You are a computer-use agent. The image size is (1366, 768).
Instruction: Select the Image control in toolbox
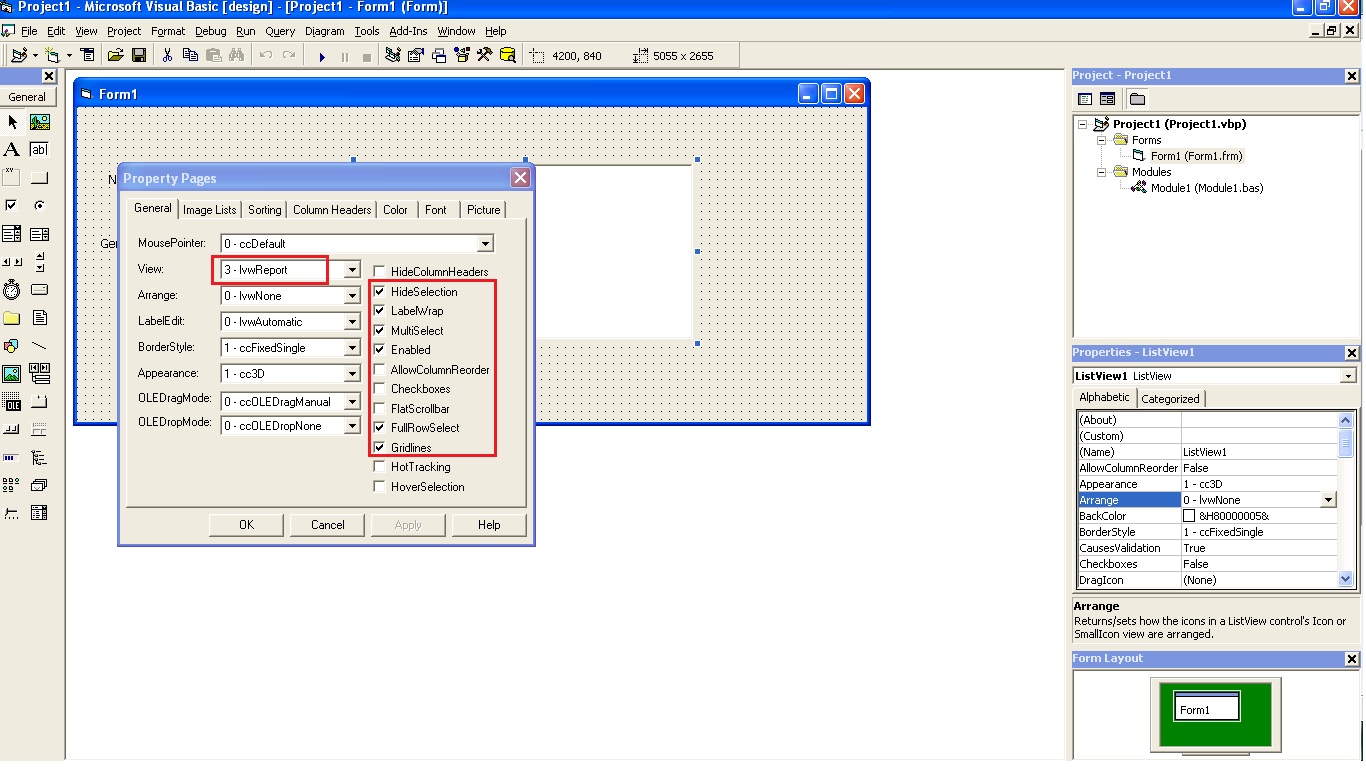click(12, 374)
